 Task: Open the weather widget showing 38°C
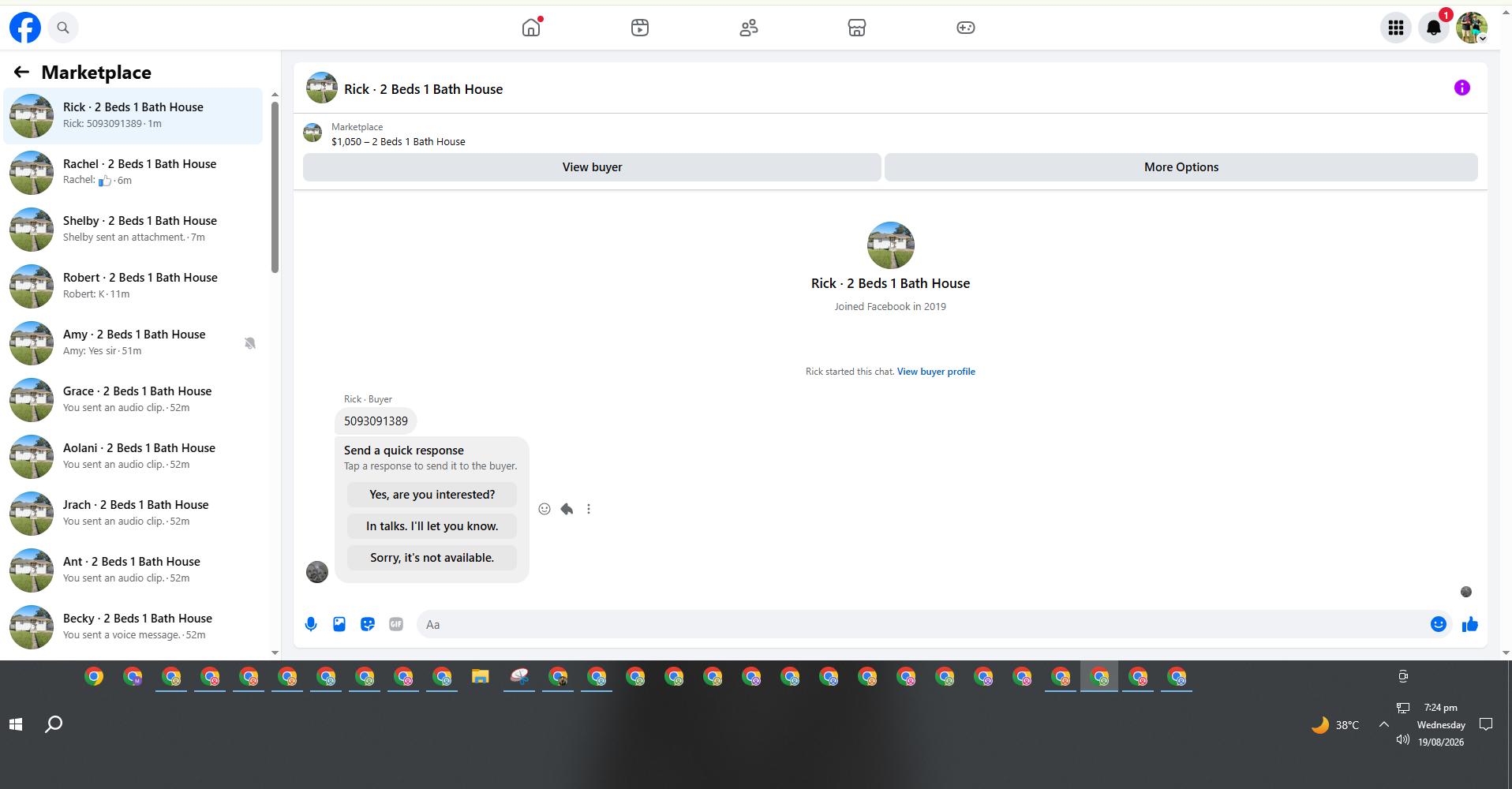pyautogui.click(x=1335, y=724)
